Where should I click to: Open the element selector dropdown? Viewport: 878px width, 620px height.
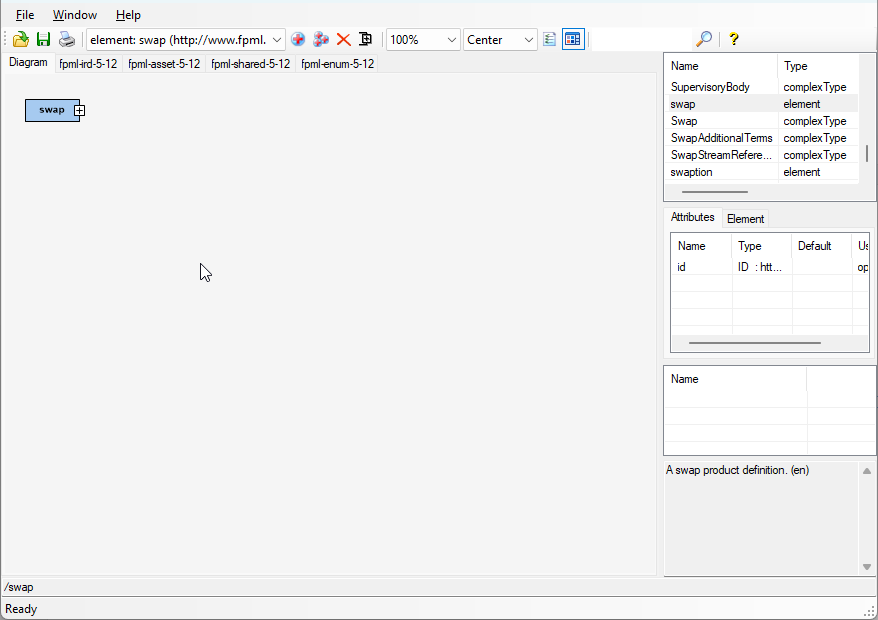pyautogui.click(x=276, y=39)
